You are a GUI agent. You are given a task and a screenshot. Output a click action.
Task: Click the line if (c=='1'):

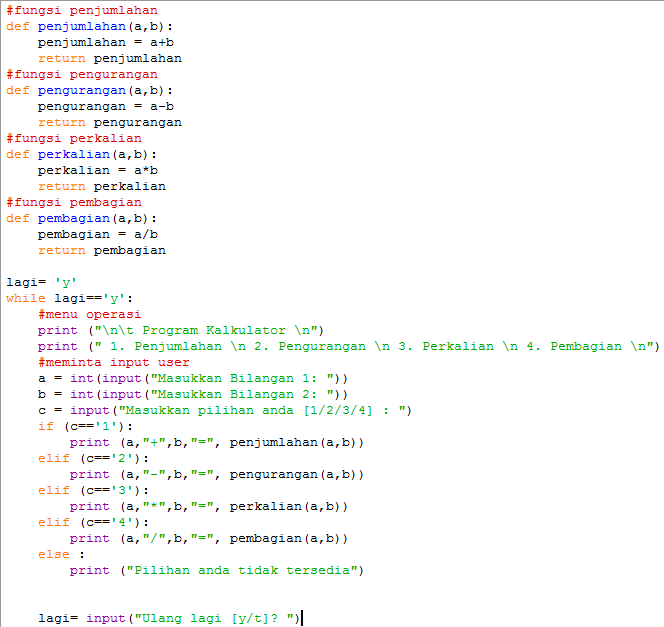tap(86, 427)
